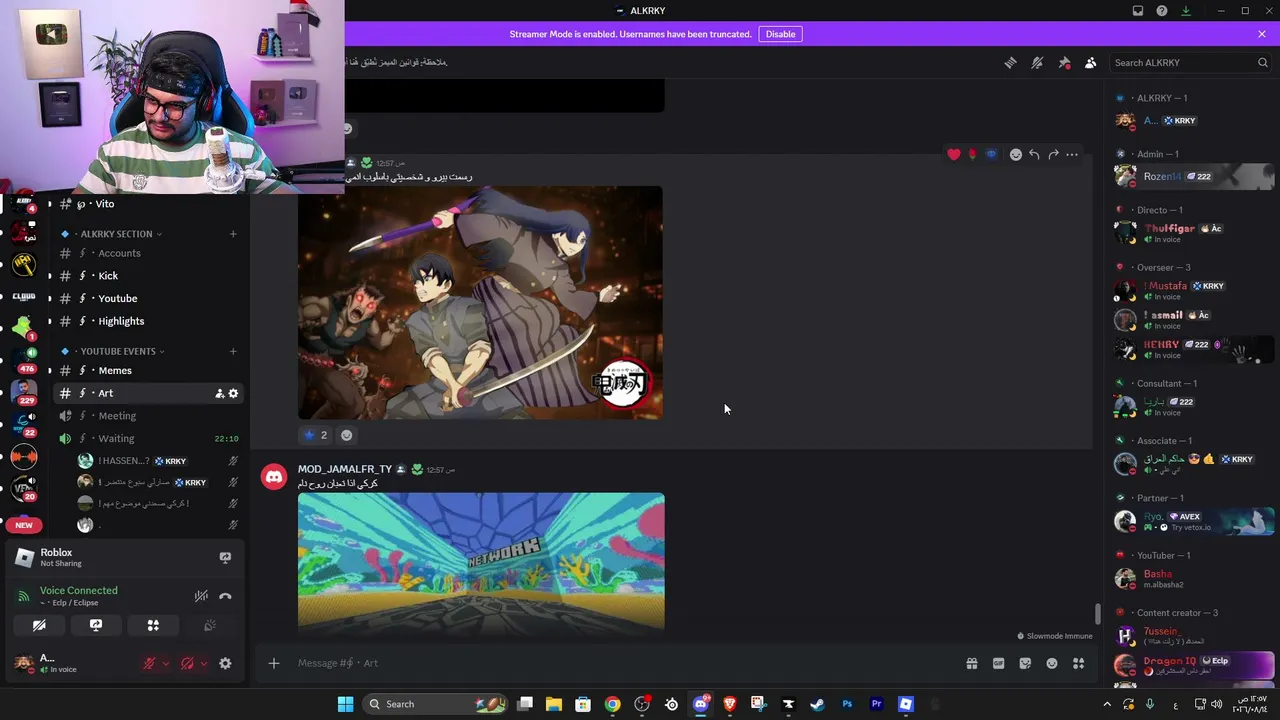Open User Settings gear
This screenshot has height=720, width=1280.
[225, 663]
